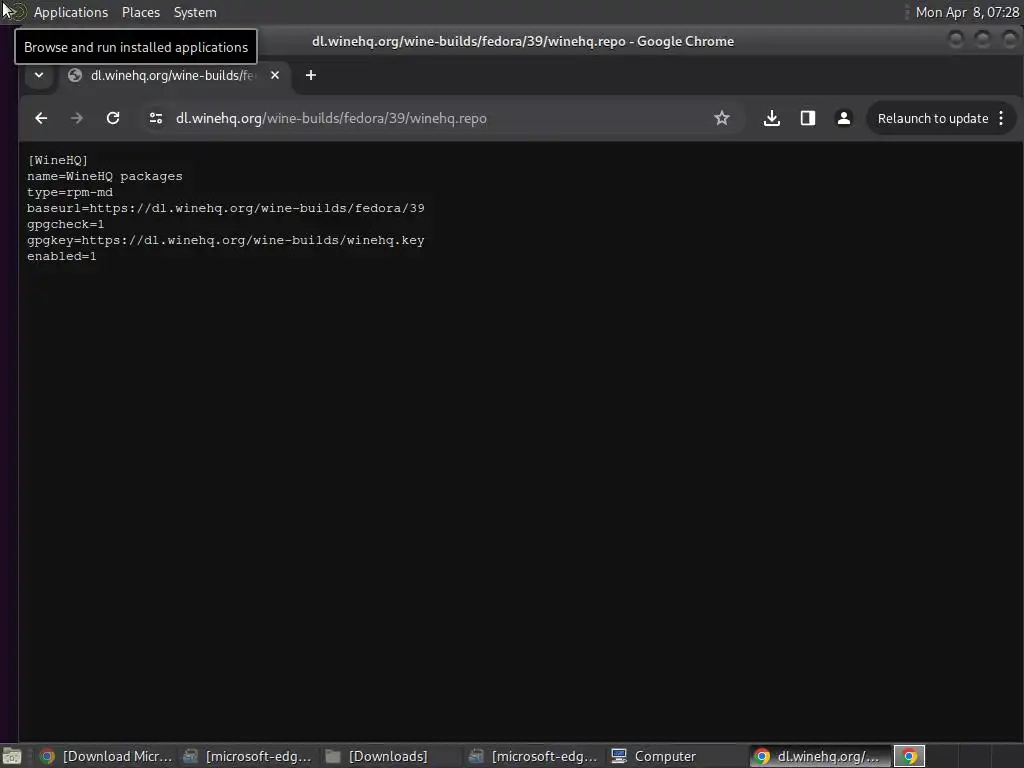This screenshot has height=768, width=1024.
Task: Switch to first microsoft-edge taskbar window
Action: pyautogui.click(x=248, y=756)
